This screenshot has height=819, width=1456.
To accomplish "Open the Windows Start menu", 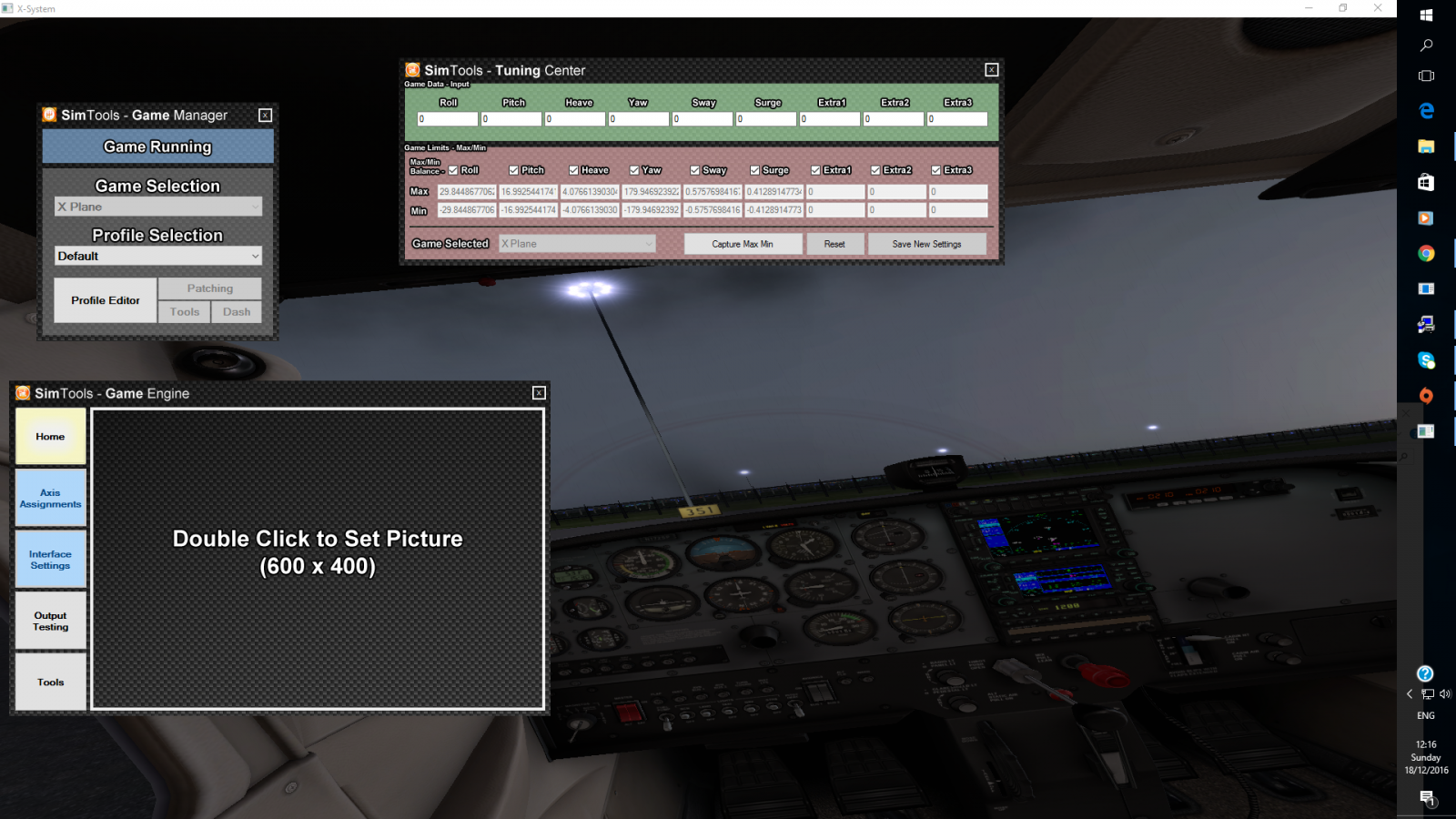I will 1426,15.
